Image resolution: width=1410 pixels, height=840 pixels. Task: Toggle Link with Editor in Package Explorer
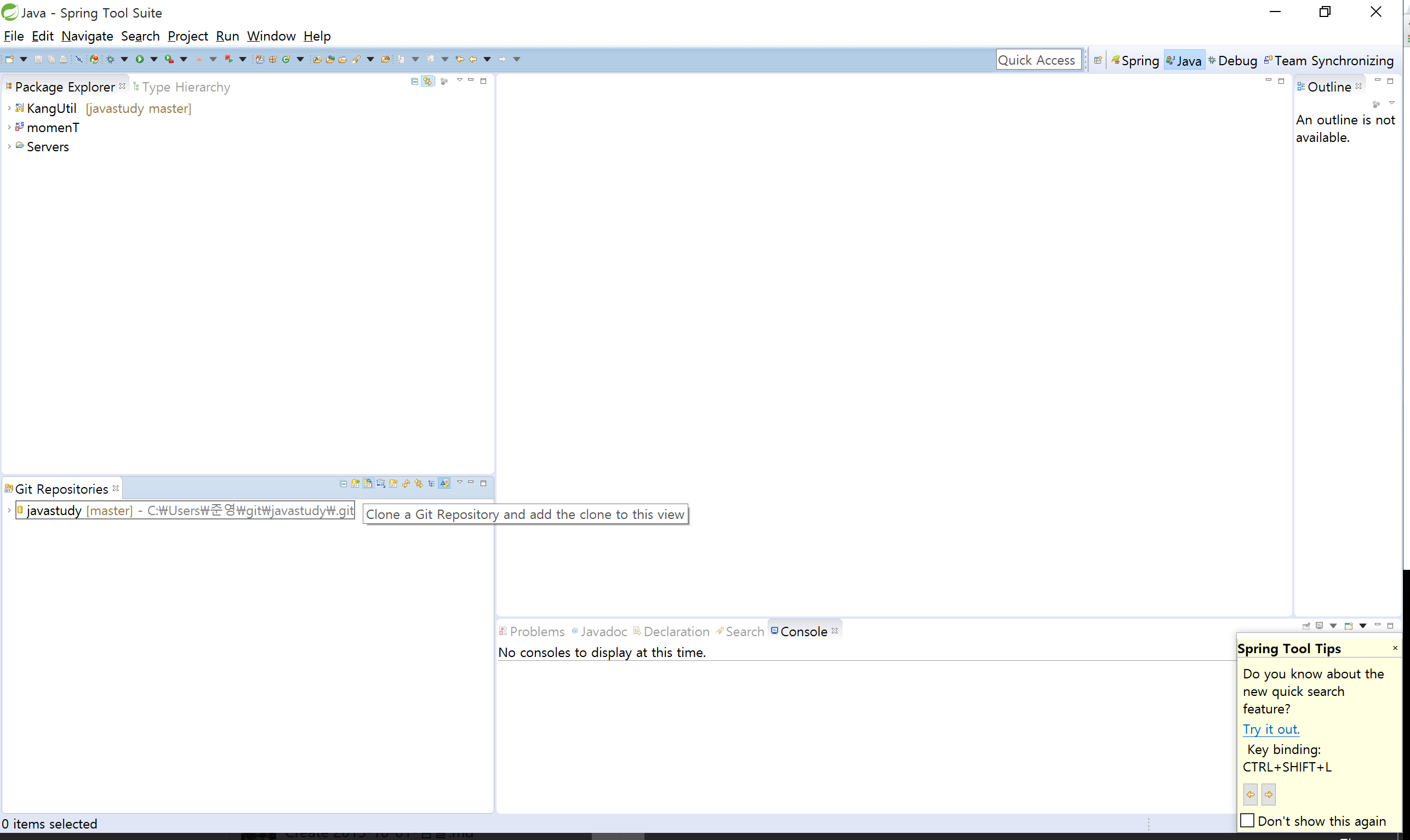pyautogui.click(x=428, y=82)
